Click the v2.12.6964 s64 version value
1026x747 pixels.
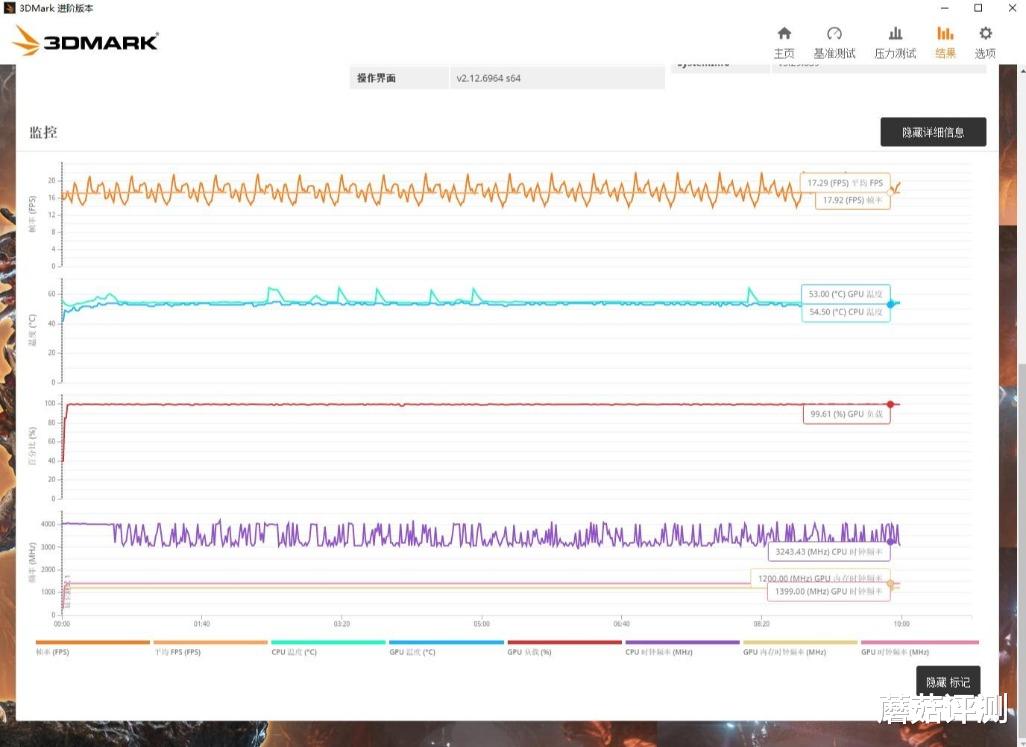coord(489,78)
